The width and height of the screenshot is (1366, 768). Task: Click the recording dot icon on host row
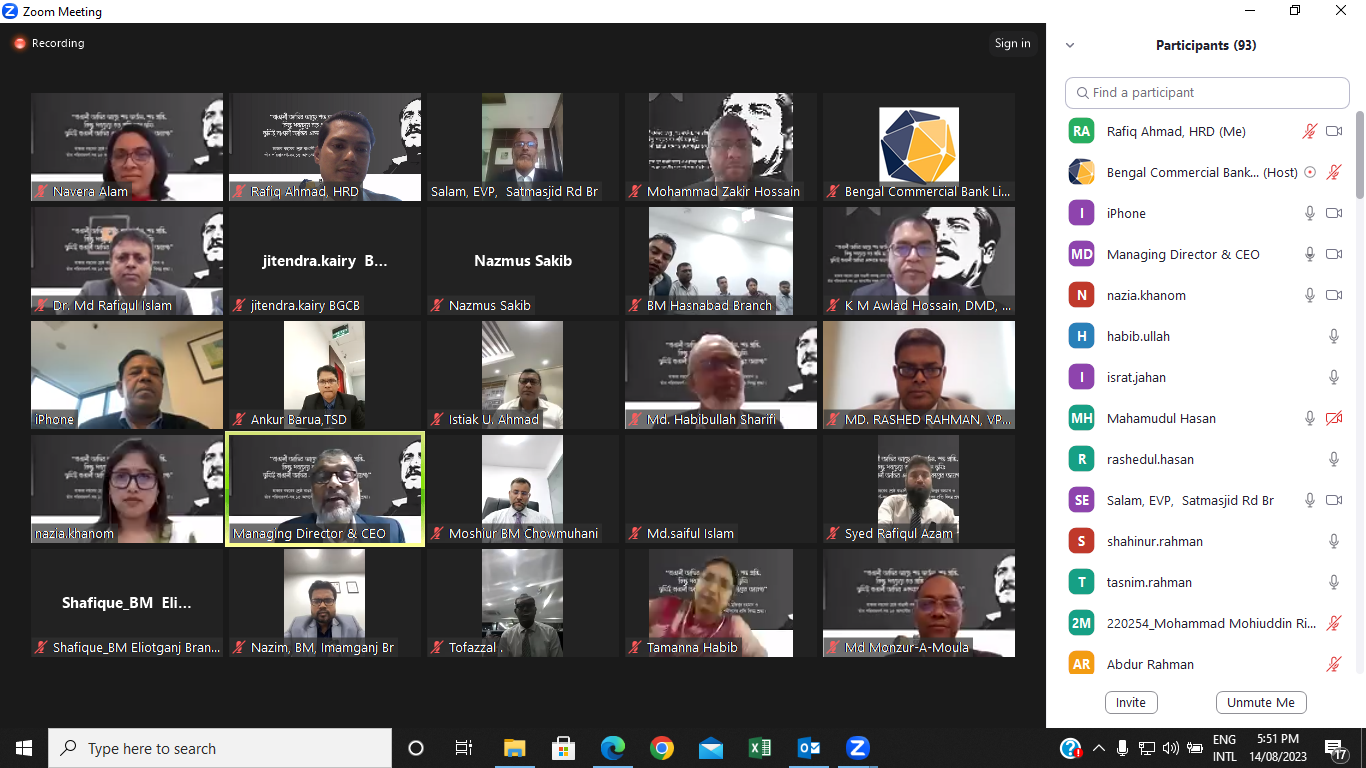coord(1310,172)
